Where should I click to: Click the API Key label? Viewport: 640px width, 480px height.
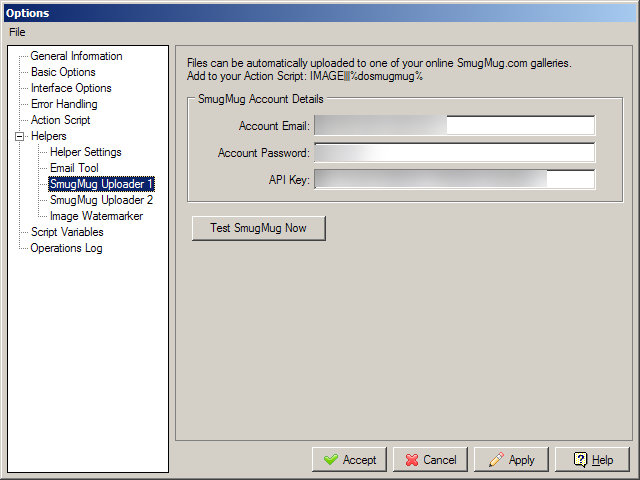(289, 180)
